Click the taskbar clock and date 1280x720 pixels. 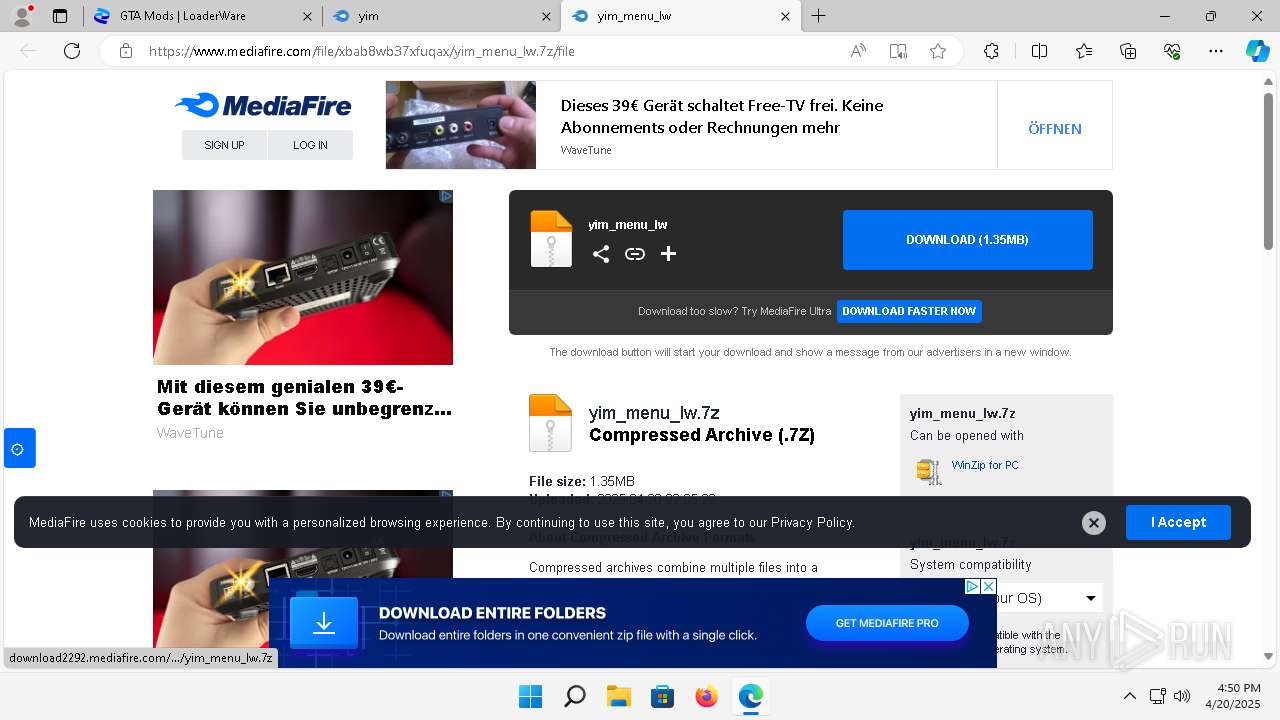tap(1232, 696)
